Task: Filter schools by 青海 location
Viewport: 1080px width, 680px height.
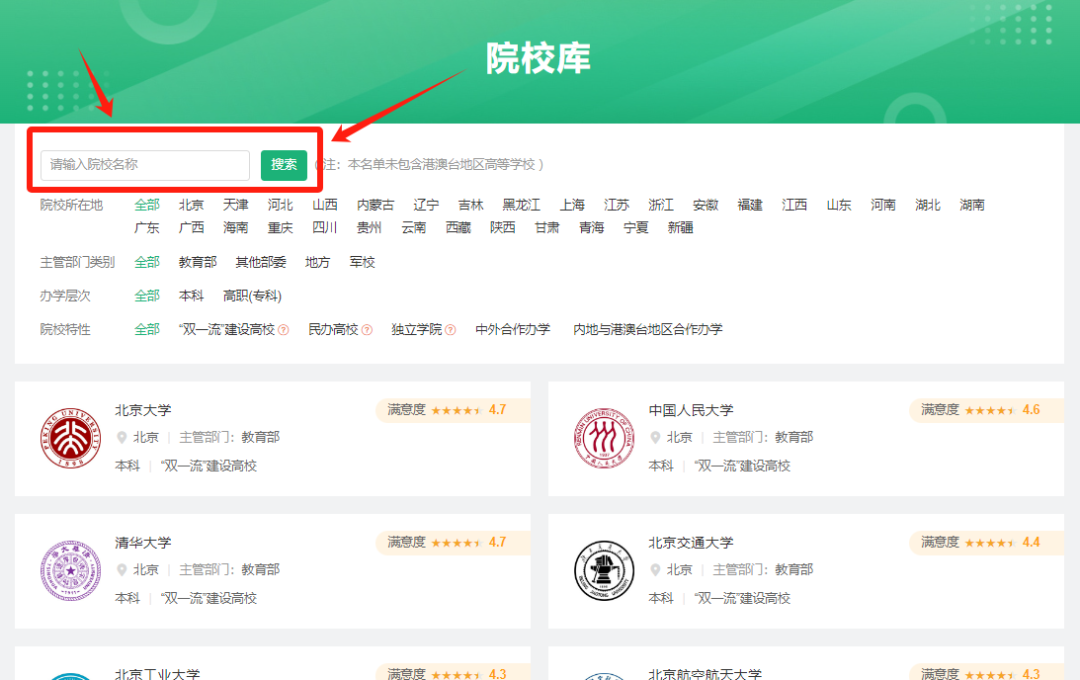Action: [x=591, y=227]
